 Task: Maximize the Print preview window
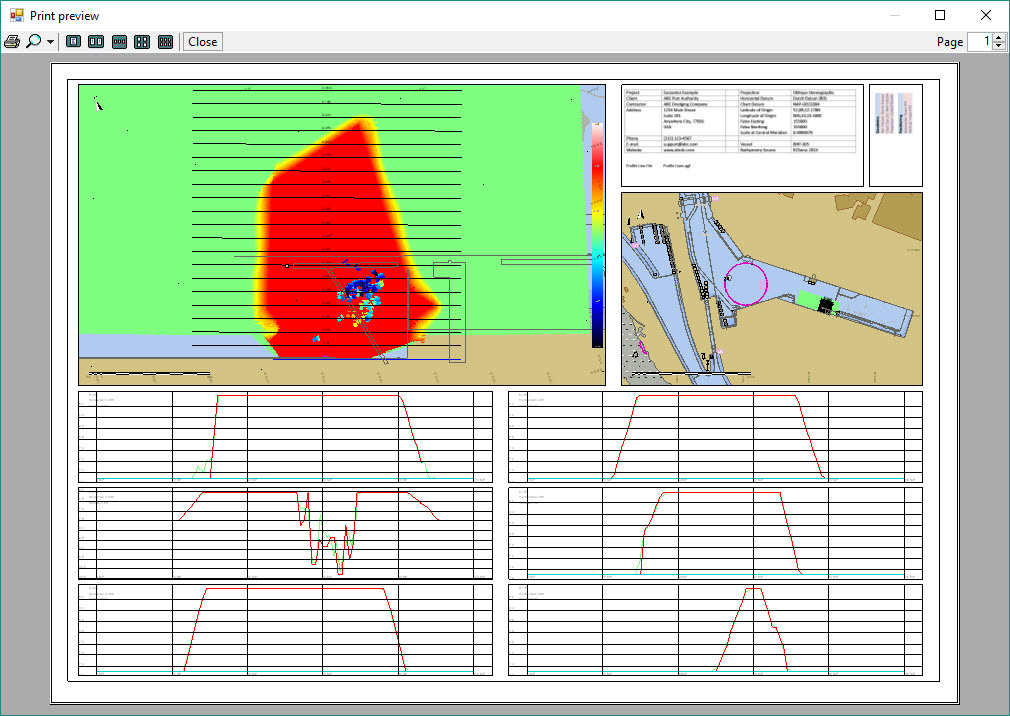coord(940,15)
